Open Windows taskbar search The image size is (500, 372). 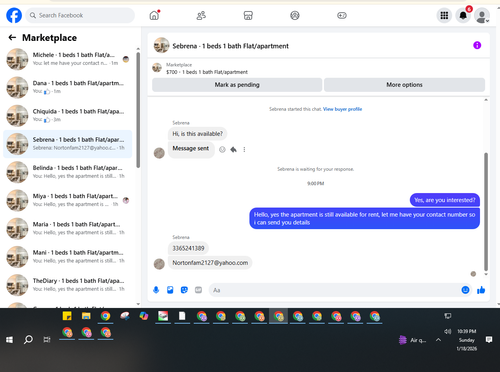(x=28, y=340)
